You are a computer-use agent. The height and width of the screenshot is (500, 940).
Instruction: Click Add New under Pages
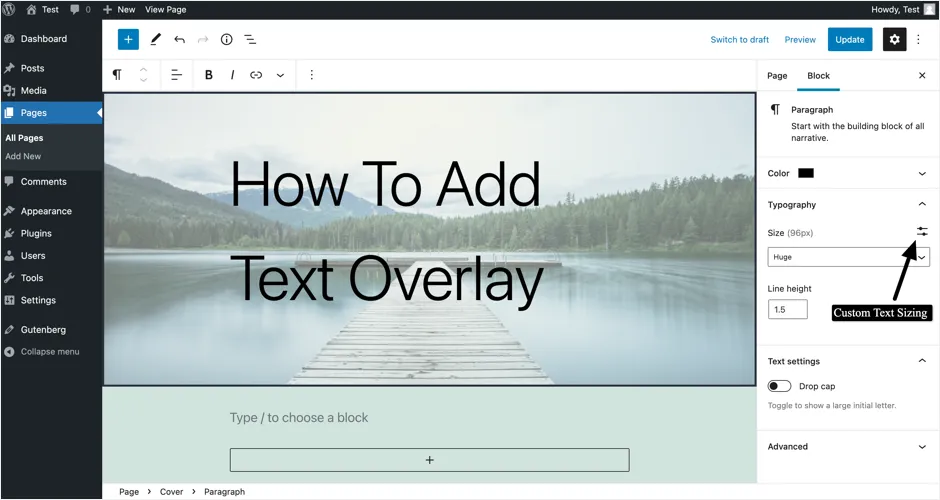[23, 156]
